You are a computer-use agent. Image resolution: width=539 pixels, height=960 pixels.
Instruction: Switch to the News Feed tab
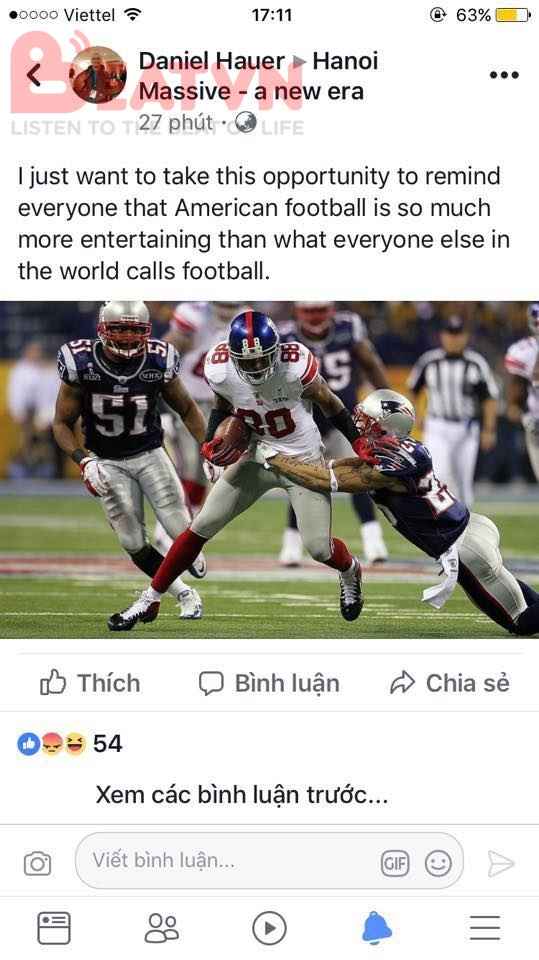pyautogui.click(x=54, y=928)
